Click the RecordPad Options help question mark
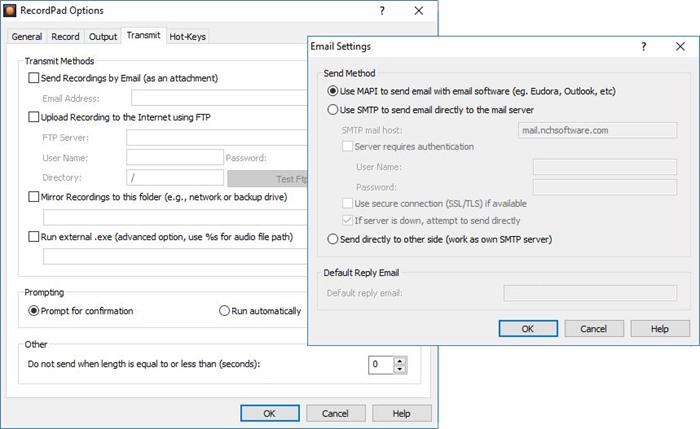Viewport: 700px width, 429px height. click(x=382, y=11)
